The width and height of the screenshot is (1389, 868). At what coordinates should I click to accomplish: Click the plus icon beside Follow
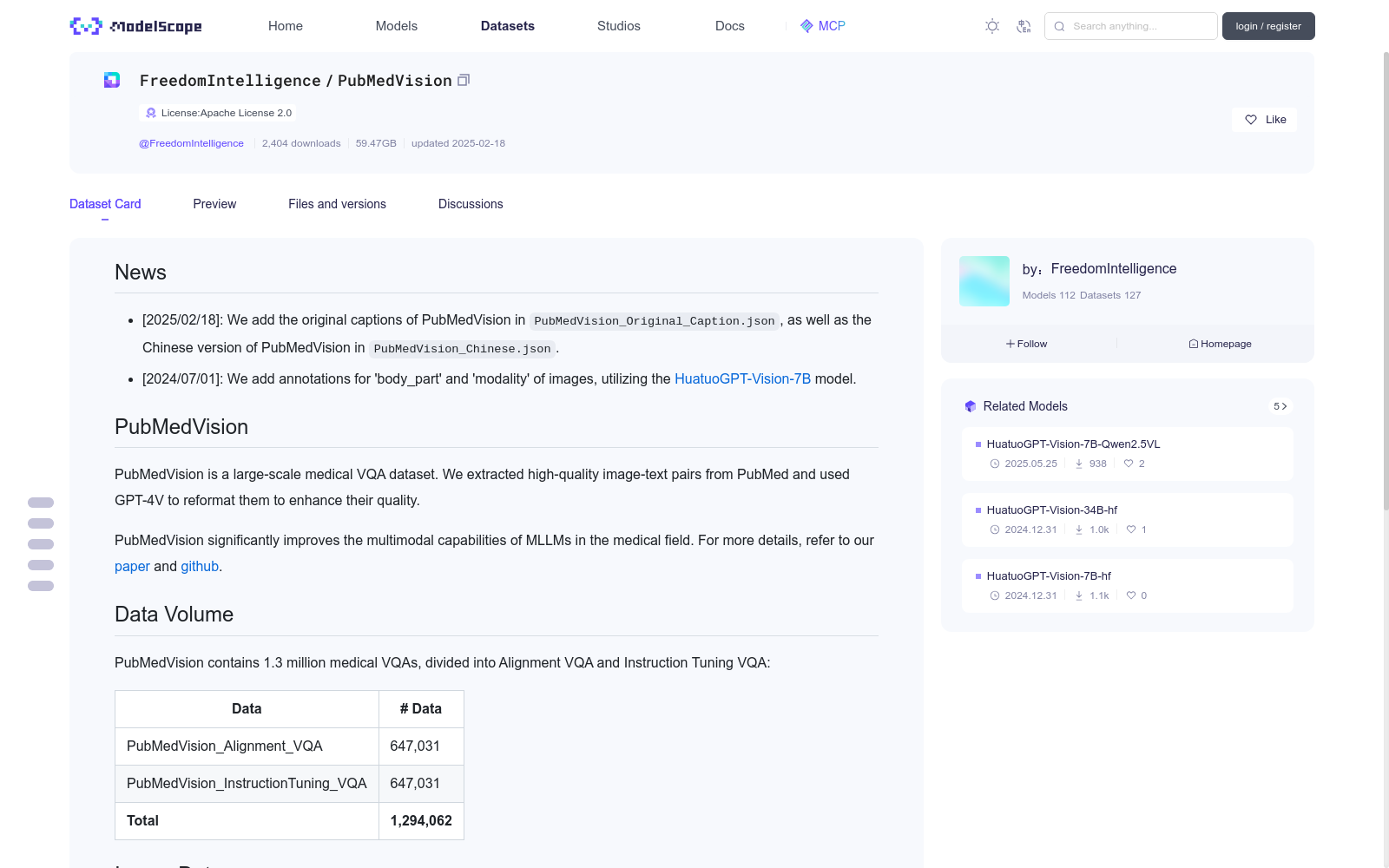click(1010, 344)
